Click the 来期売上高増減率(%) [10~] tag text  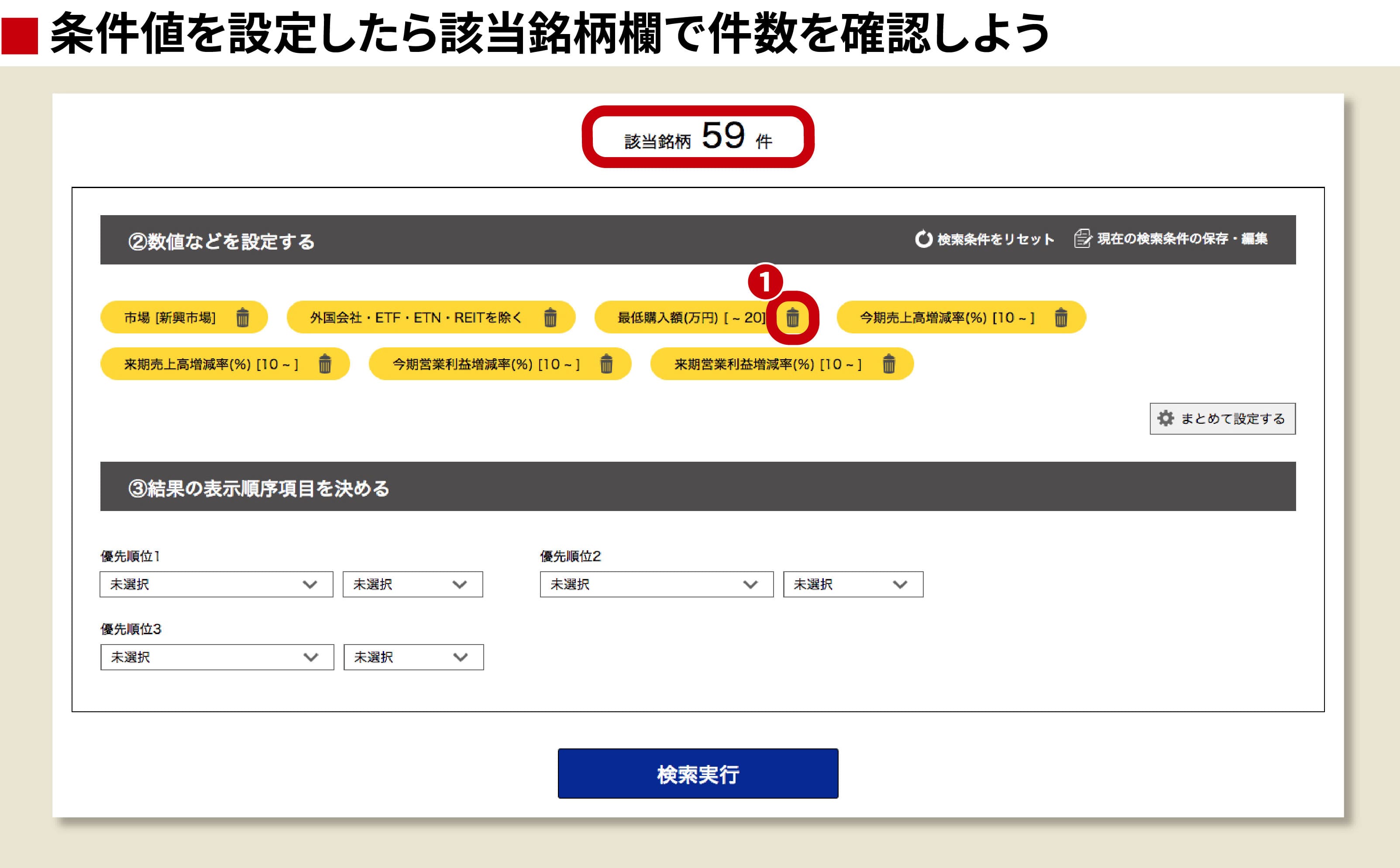pyautogui.click(x=211, y=364)
